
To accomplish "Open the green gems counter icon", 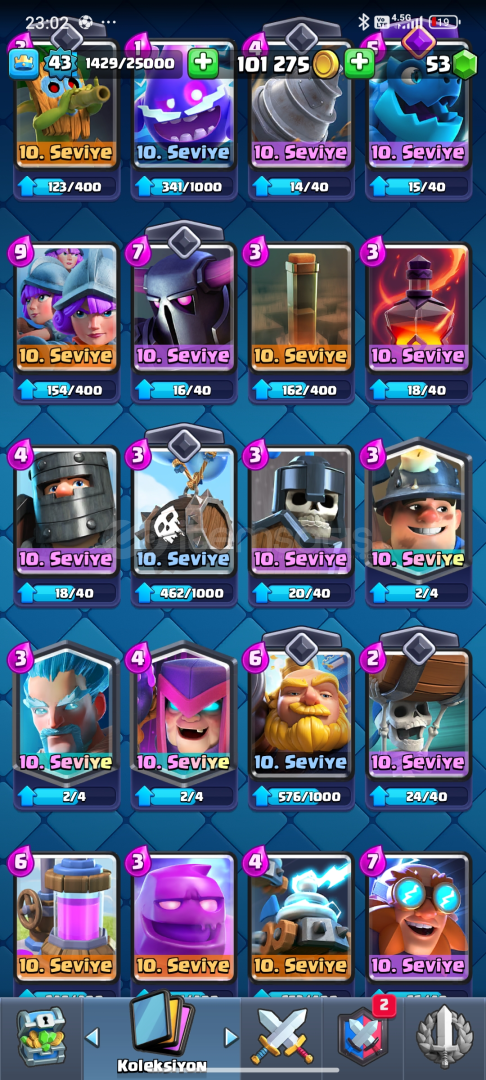I will pyautogui.click(x=465, y=65).
